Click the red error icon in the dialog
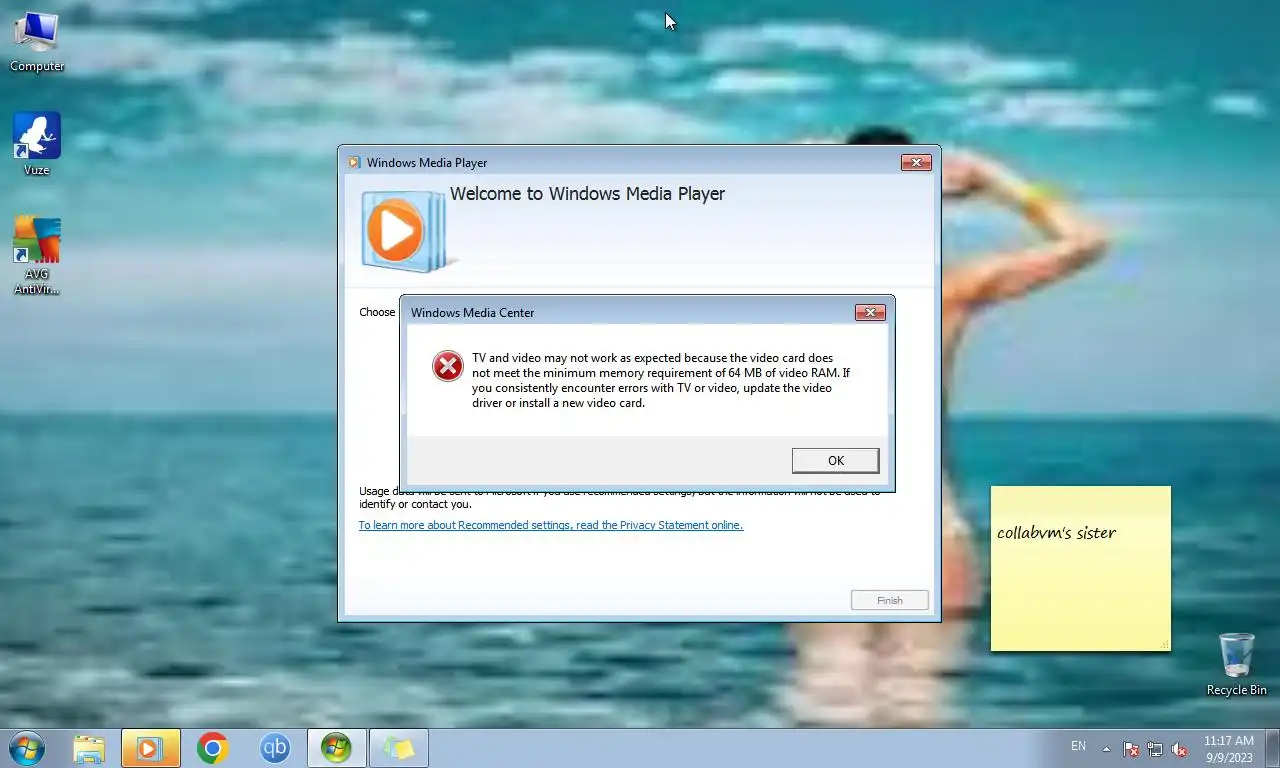 [x=448, y=366]
